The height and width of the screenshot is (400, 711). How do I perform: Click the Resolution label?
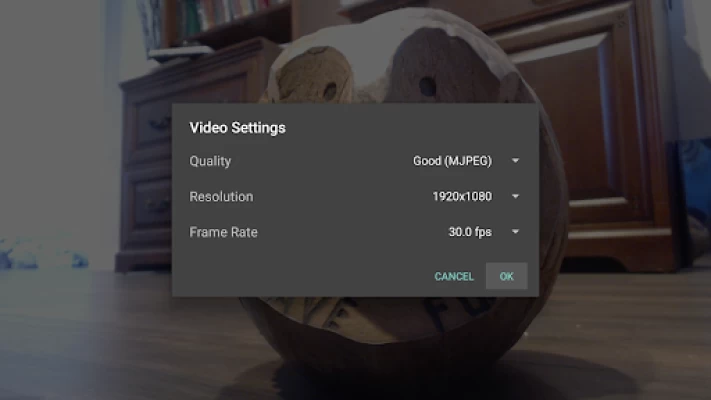pyautogui.click(x=221, y=196)
